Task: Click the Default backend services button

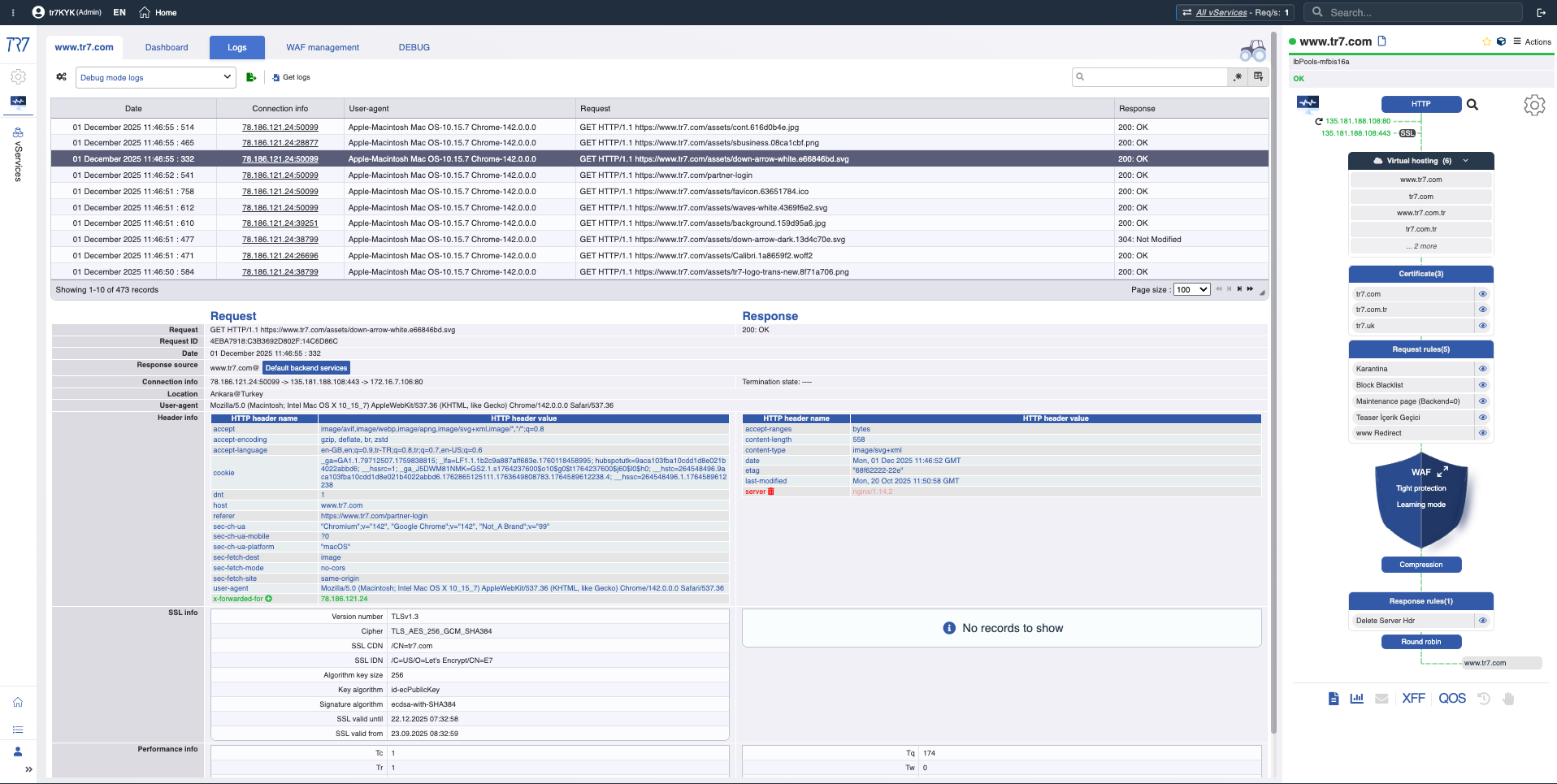Action: [306, 368]
